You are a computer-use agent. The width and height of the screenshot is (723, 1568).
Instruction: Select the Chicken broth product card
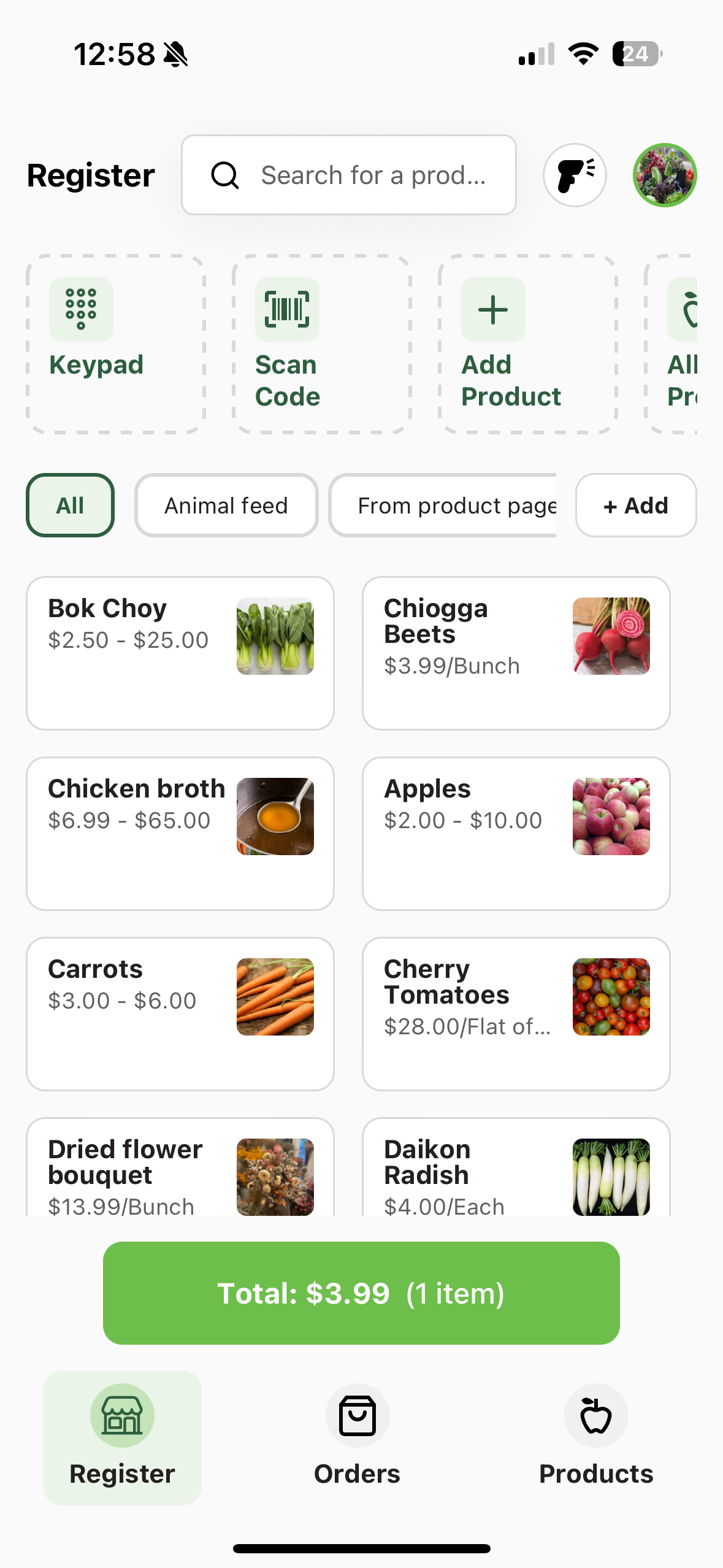point(180,833)
